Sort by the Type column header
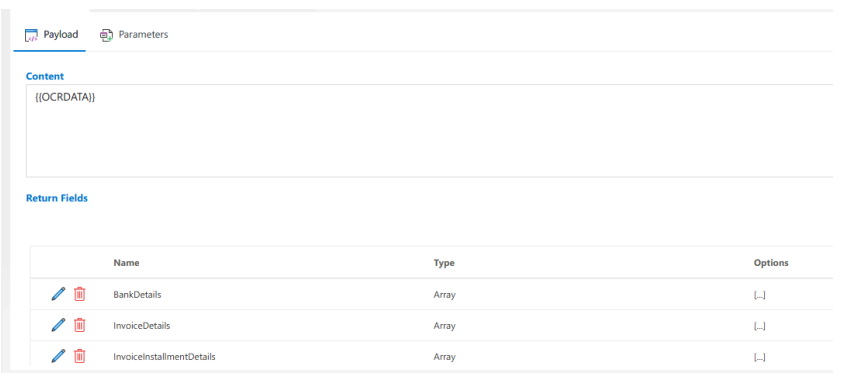844x377 pixels. pos(444,263)
